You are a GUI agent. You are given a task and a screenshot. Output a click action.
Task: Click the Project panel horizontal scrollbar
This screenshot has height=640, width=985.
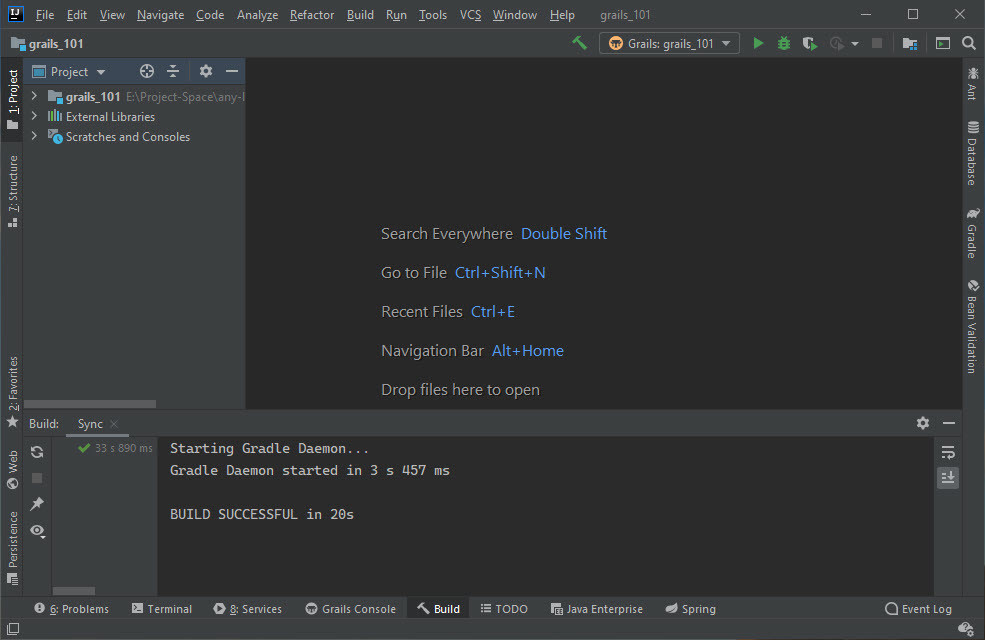point(90,404)
